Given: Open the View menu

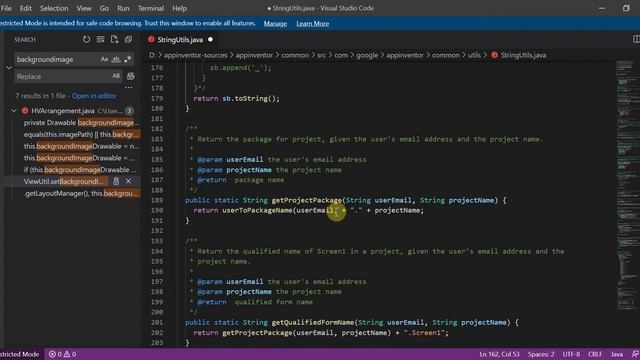Looking at the screenshot, I should [x=84, y=8].
